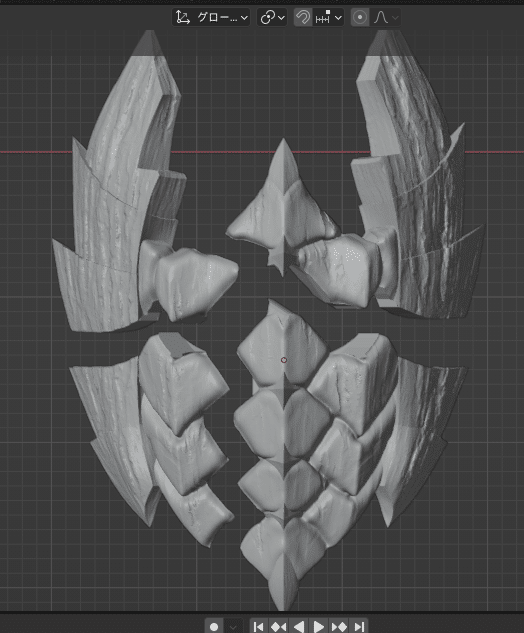524x633 pixels.
Task: Jump to the end frame
Action: pyautogui.click(x=358, y=626)
